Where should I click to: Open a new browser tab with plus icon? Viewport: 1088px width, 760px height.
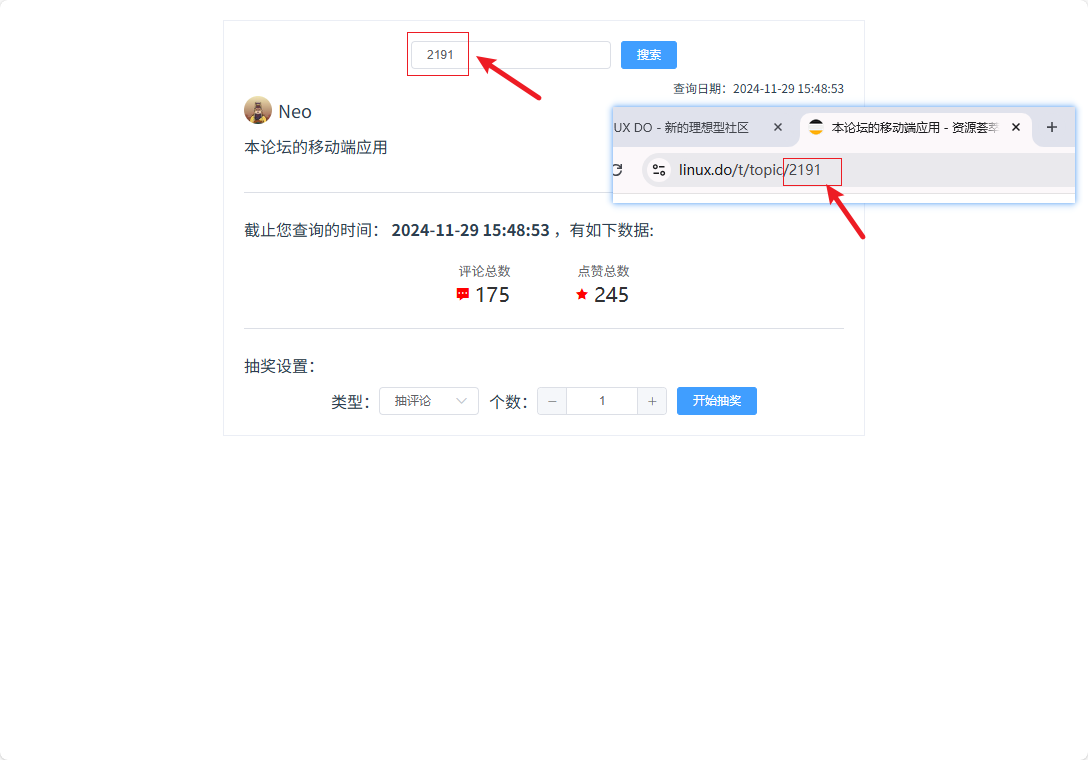pyautogui.click(x=1052, y=128)
